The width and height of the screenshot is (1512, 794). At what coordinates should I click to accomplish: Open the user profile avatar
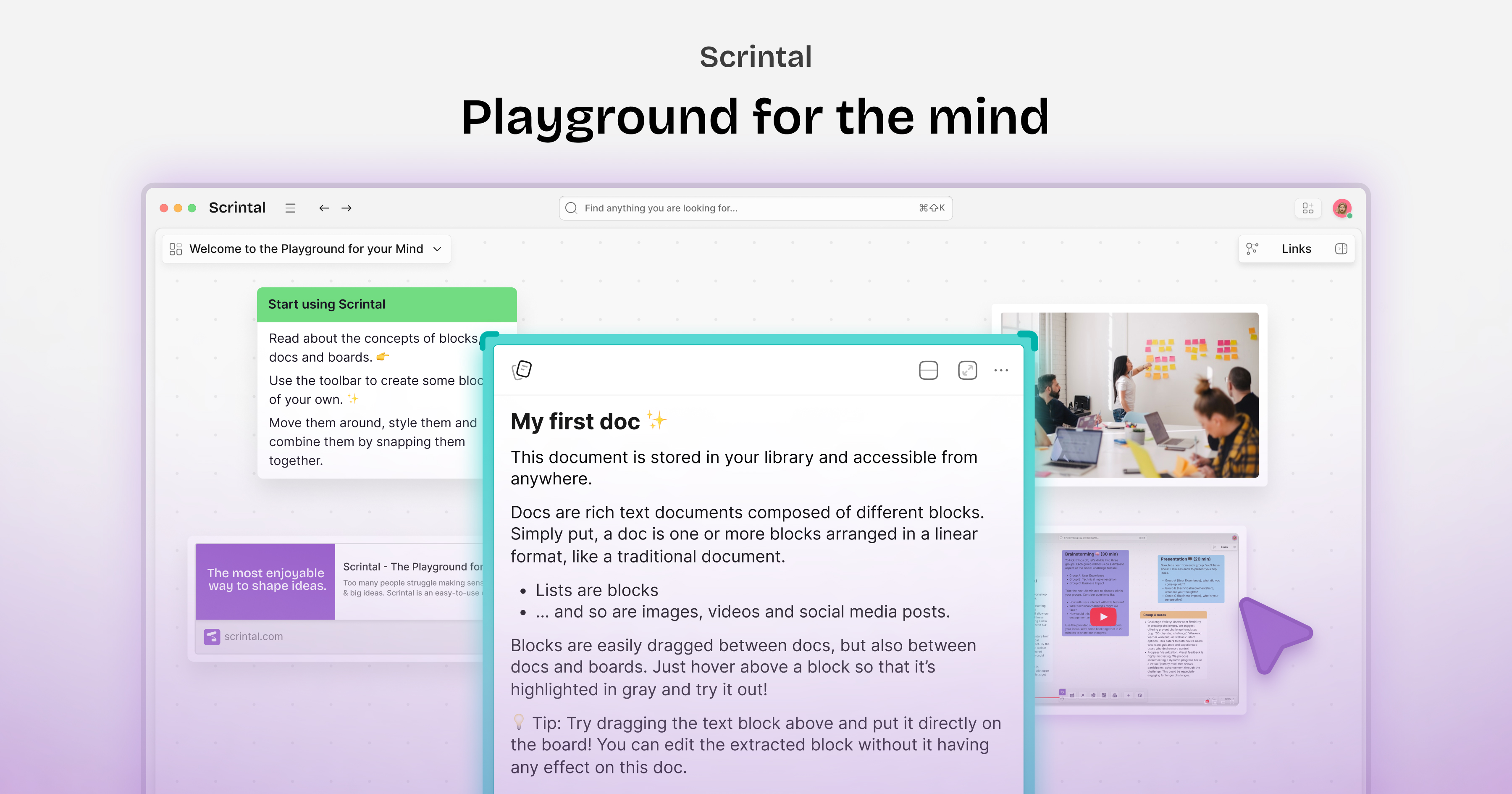click(1342, 208)
